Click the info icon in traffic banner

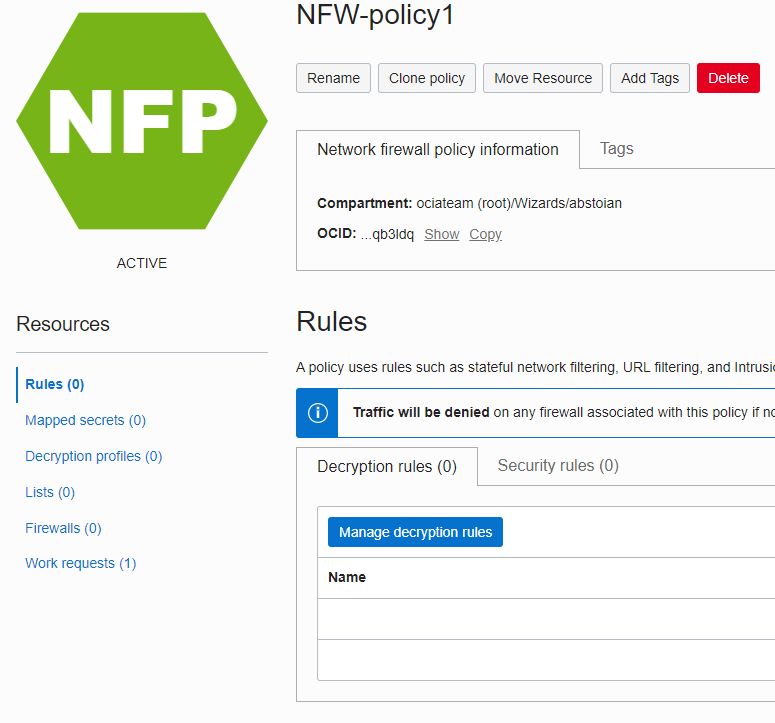[317, 413]
